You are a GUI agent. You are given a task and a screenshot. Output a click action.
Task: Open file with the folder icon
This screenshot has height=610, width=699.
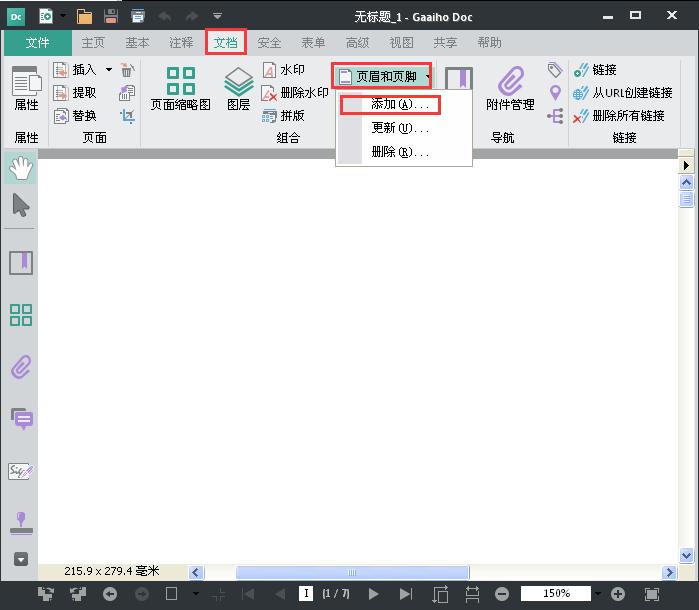tap(84, 16)
